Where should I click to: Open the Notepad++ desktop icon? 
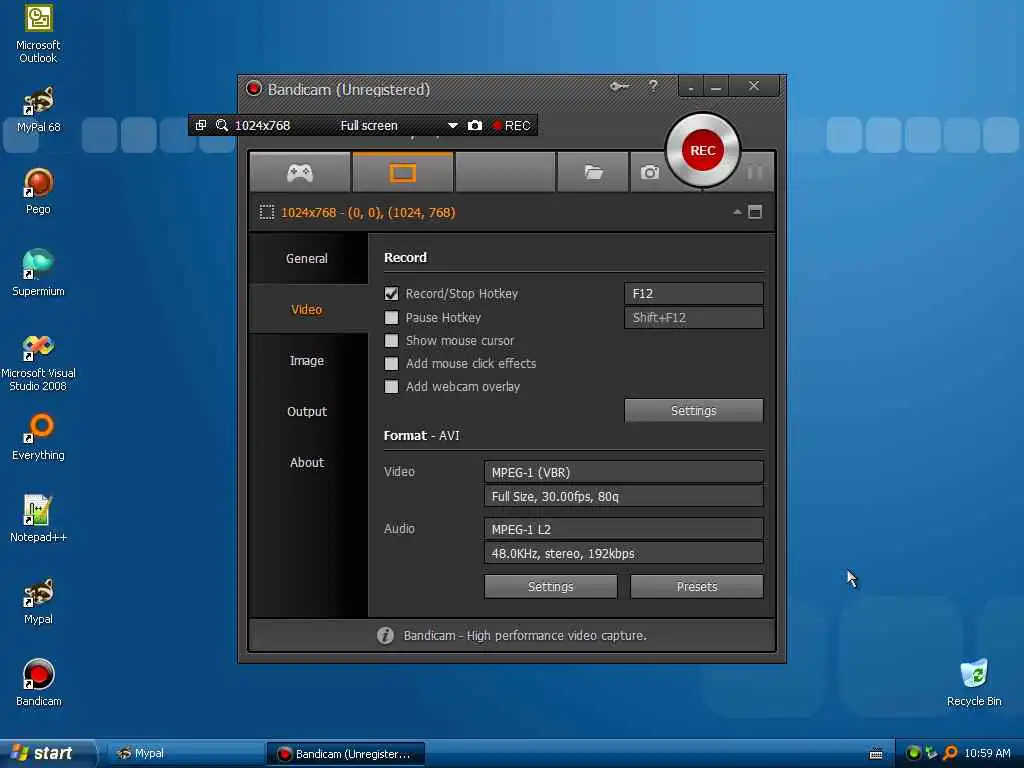pyautogui.click(x=38, y=519)
